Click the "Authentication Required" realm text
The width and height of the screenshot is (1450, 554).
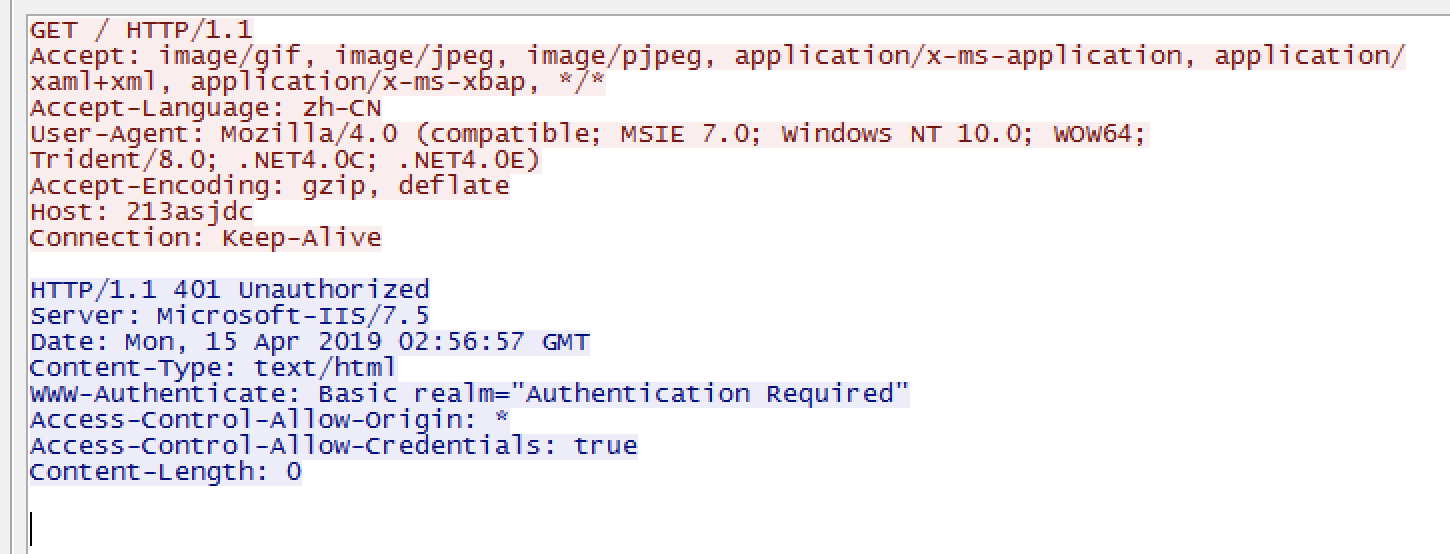point(717,394)
